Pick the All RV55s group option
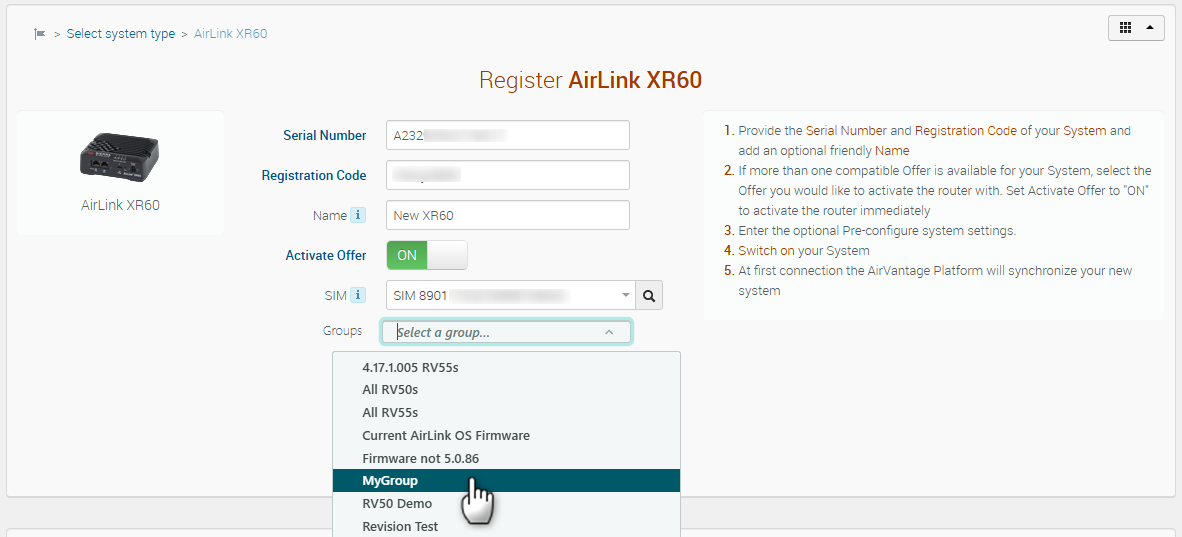The width and height of the screenshot is (1182, 537). (x=390, y=413)
